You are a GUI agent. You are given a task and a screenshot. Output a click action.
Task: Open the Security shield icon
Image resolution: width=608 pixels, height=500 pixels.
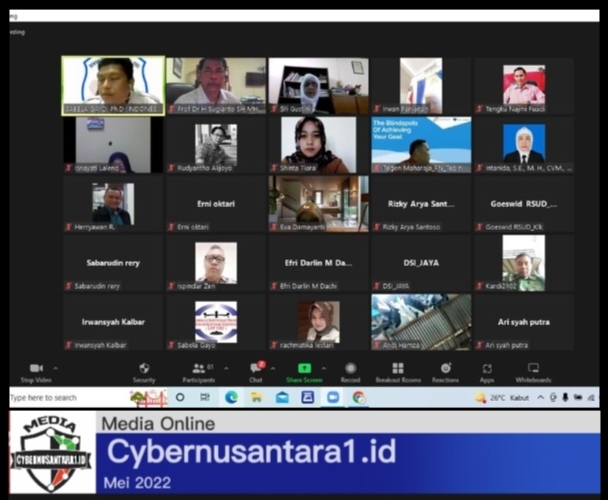pos(144,368)
